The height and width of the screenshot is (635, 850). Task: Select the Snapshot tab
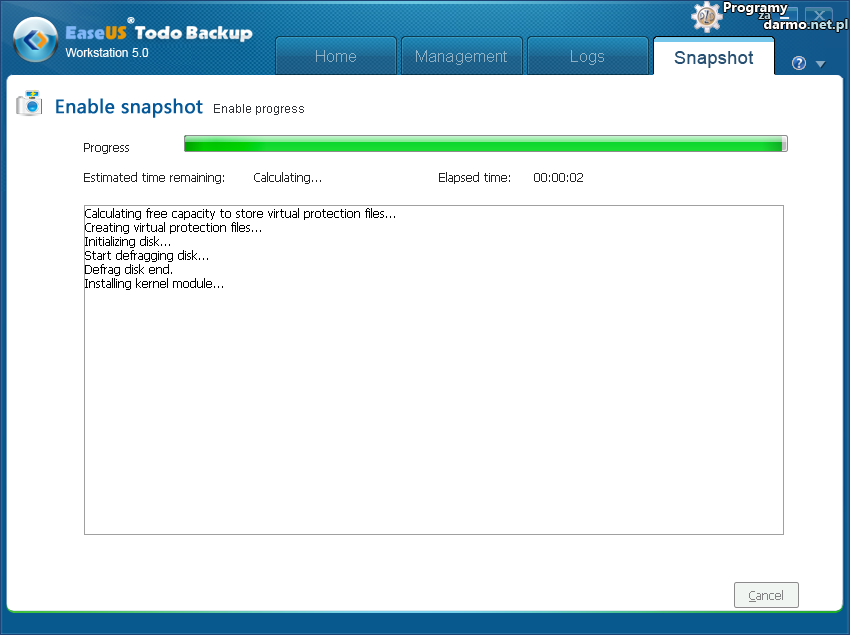[713, 57]
